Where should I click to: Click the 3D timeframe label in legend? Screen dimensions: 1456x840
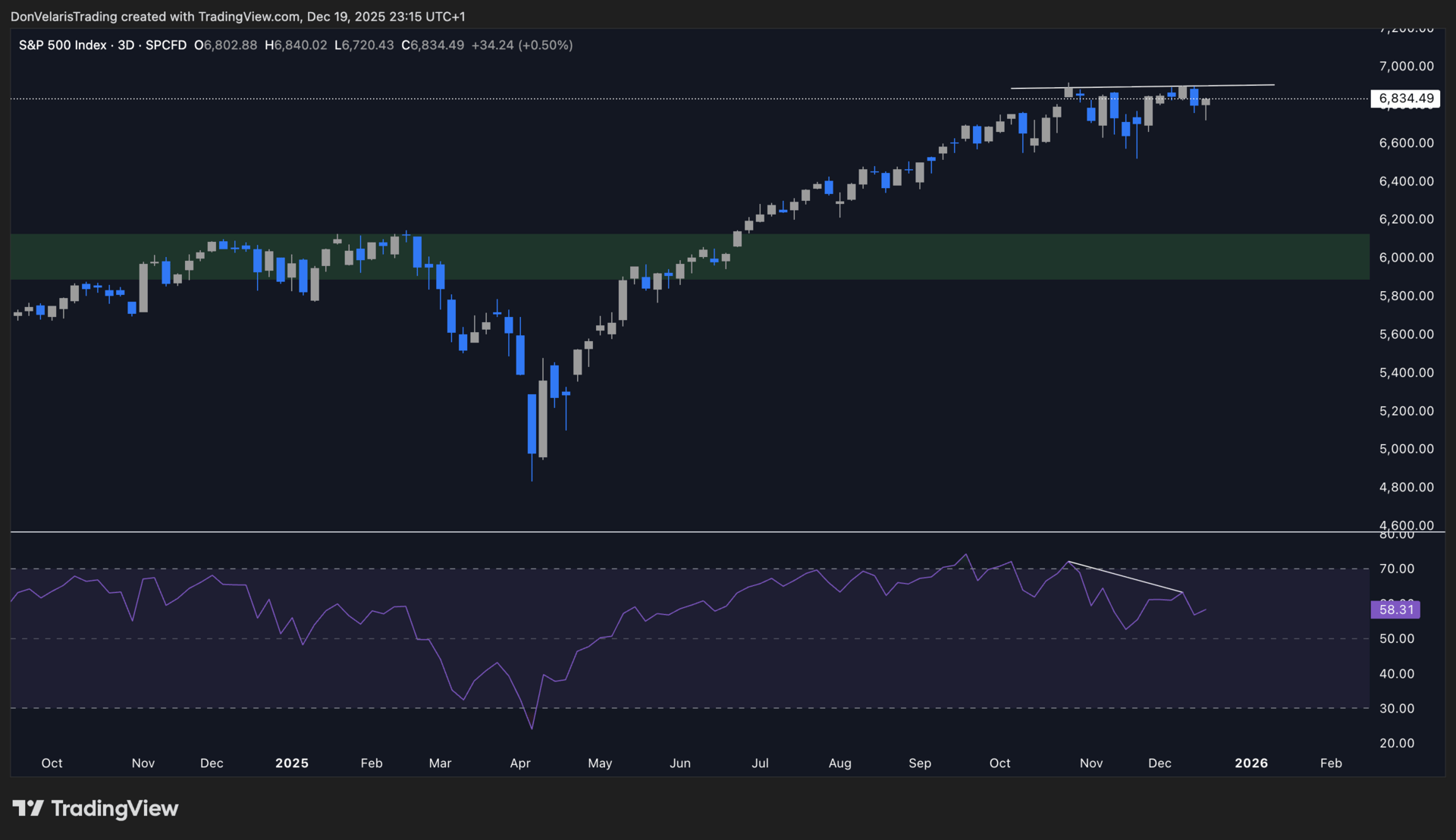(126, 45)
